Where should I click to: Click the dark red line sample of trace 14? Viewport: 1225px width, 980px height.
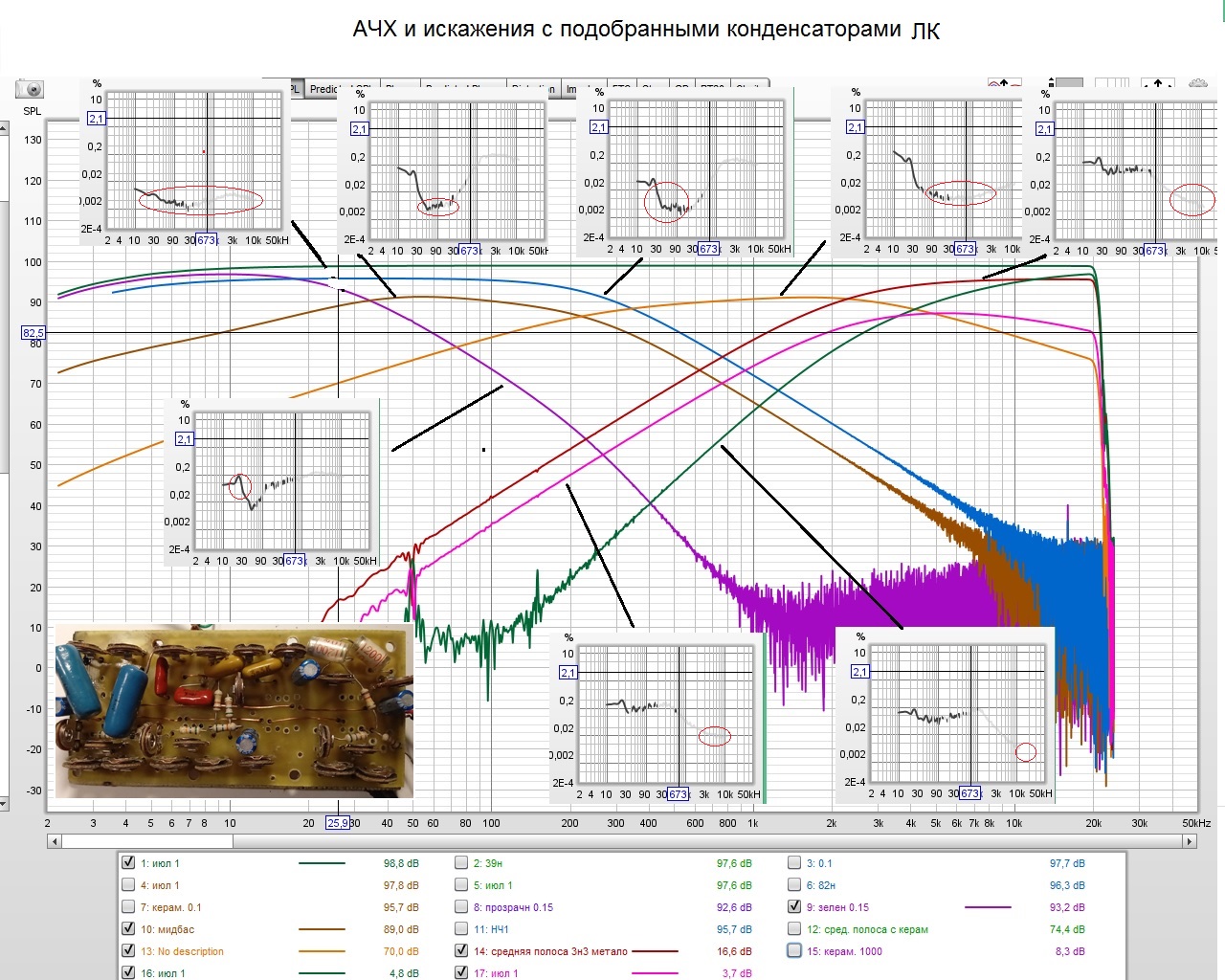click(x=655, y=951)
